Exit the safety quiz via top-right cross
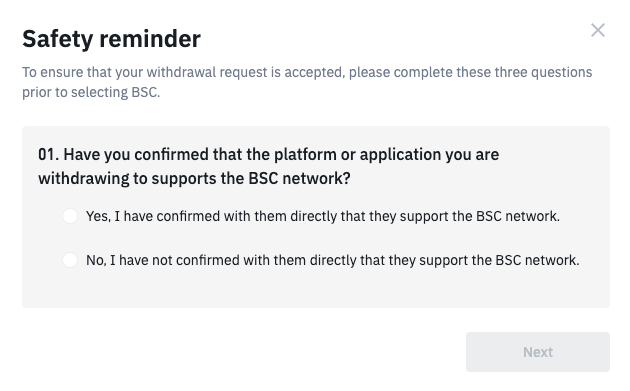Image resolution: width=630 pixels, height=391 pixels. tap(598, 30)
